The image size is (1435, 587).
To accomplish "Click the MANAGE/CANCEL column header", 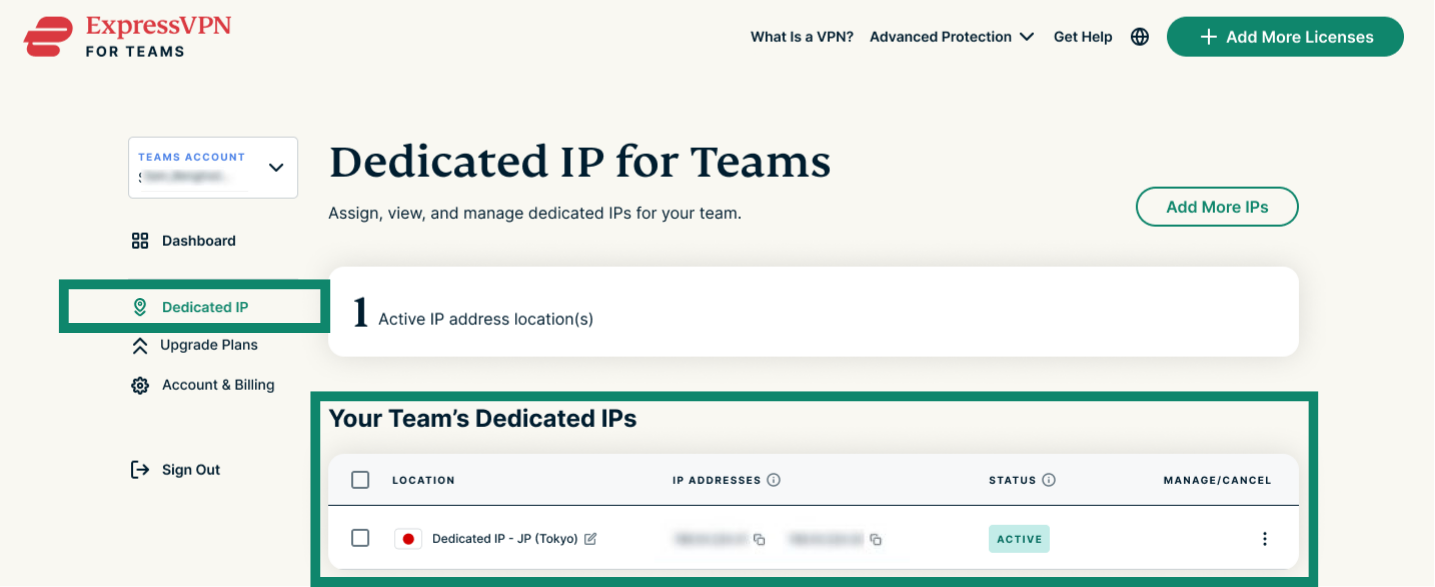I will click(1217, 481).
